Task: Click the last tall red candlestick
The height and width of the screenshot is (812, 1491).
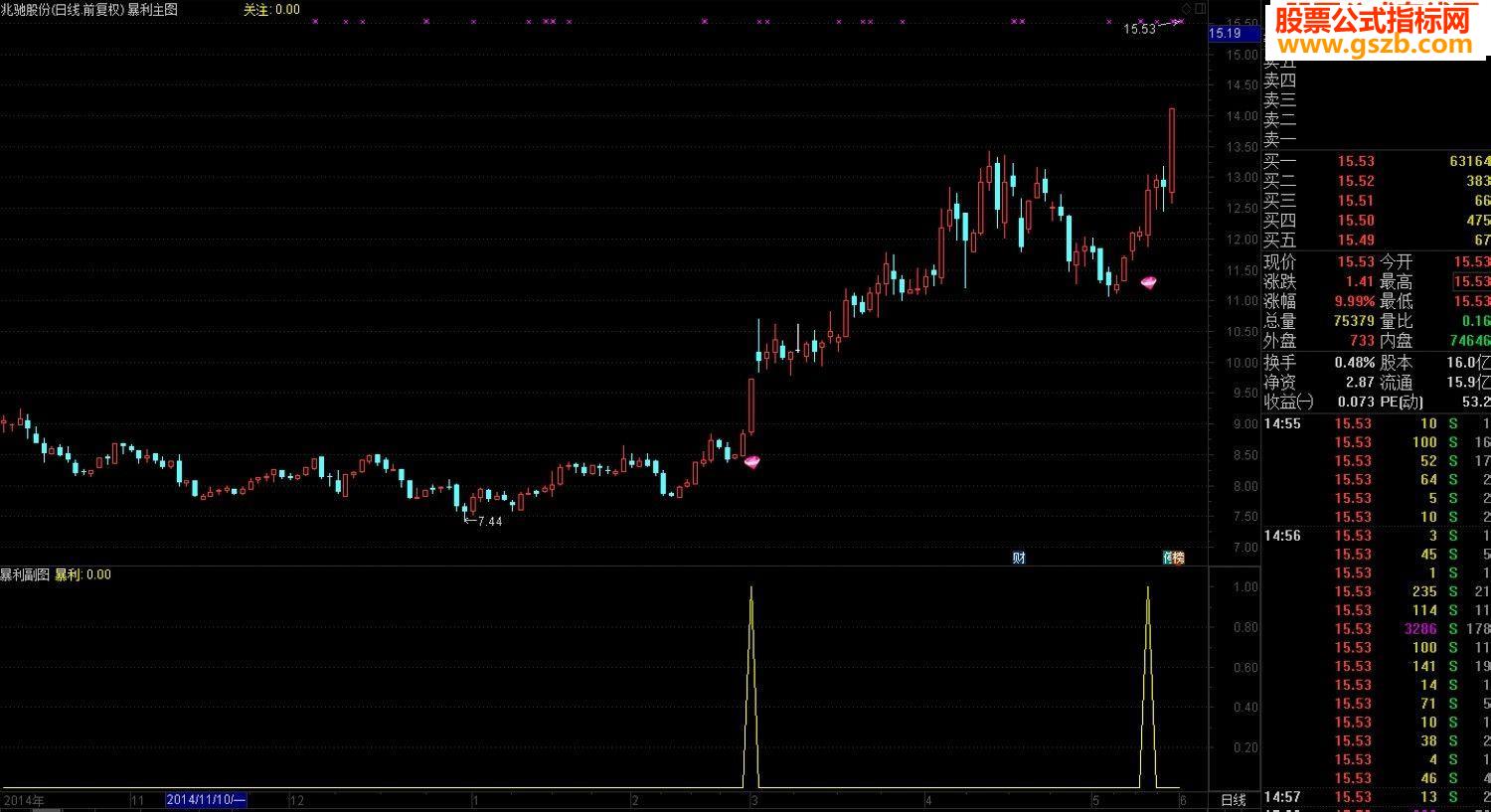Action: (1172, 151)
